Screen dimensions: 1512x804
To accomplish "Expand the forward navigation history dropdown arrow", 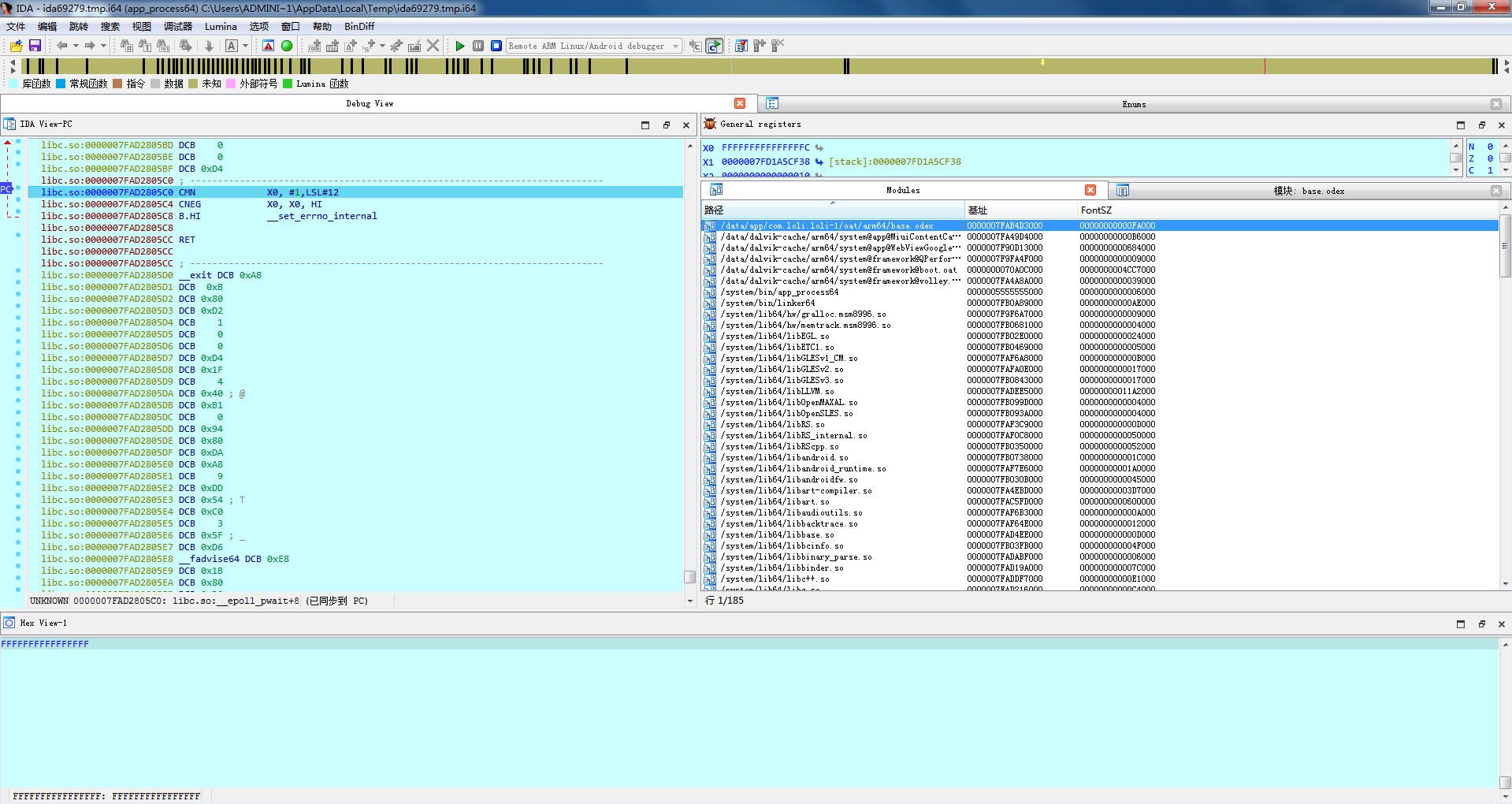I will (103, 46).
